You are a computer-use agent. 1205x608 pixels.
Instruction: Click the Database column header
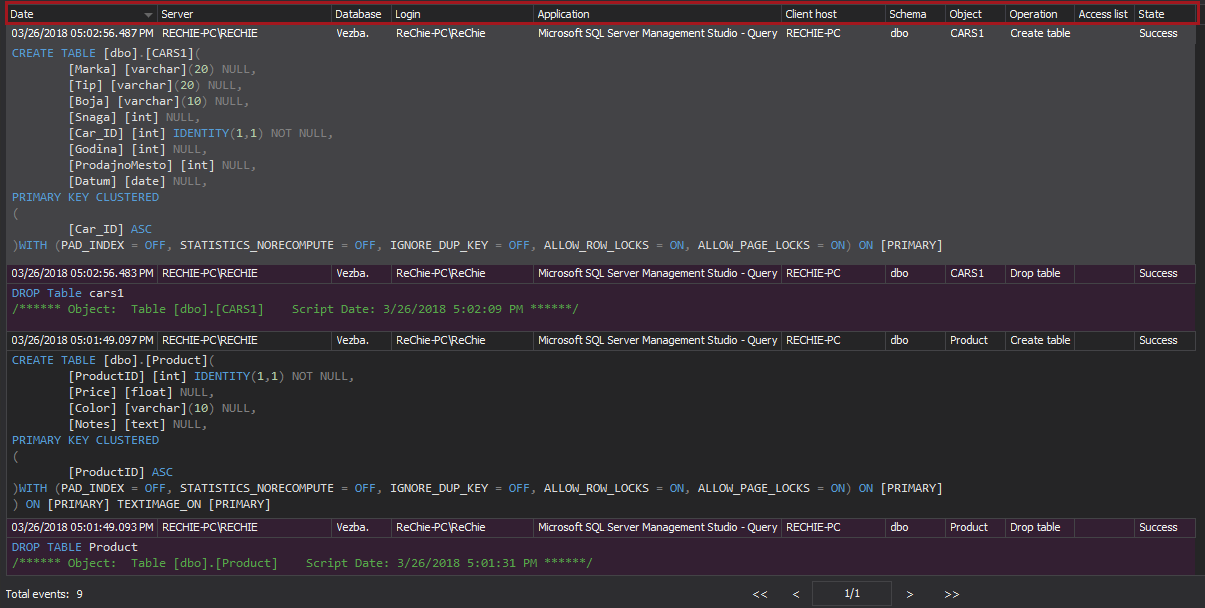(x=361, y=14)
